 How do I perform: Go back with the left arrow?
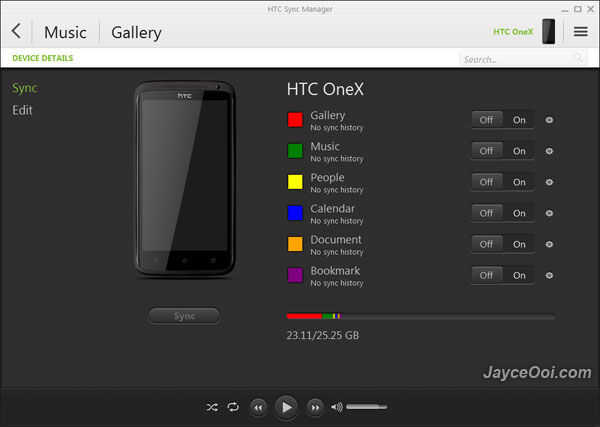[16, 31]
